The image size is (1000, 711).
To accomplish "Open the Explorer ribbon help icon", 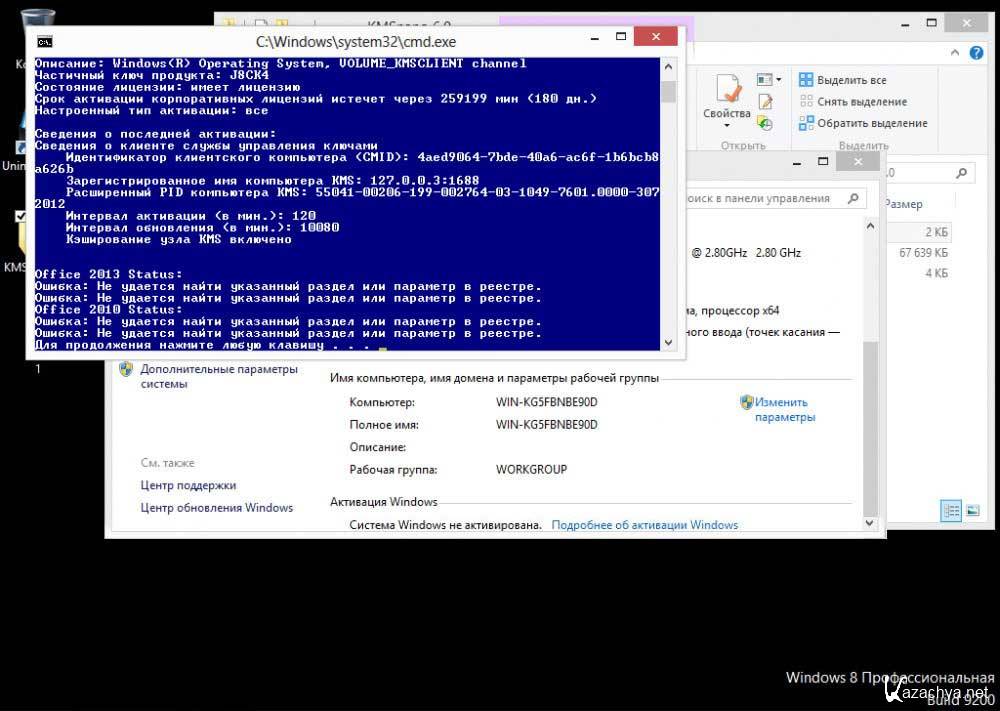I will tap(977, 53).
